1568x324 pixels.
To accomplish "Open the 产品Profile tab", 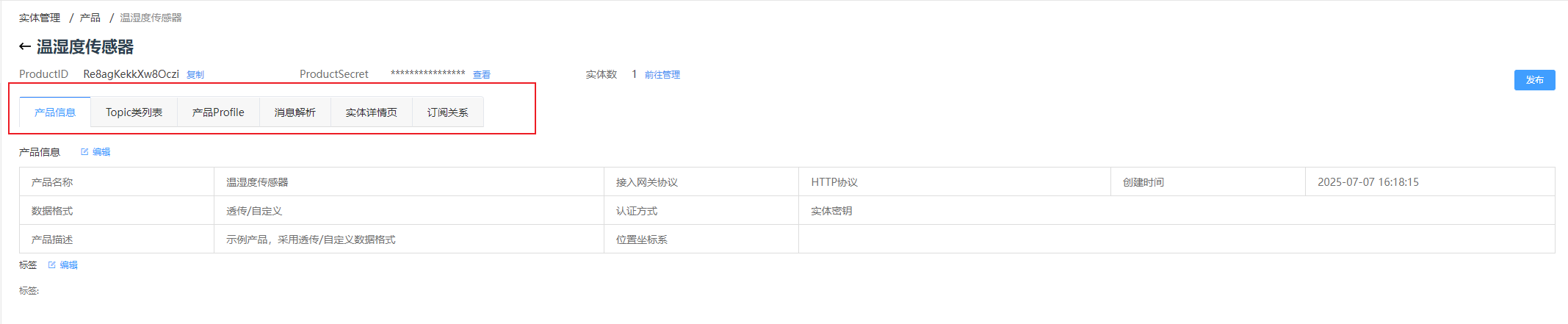I will 218,112.
